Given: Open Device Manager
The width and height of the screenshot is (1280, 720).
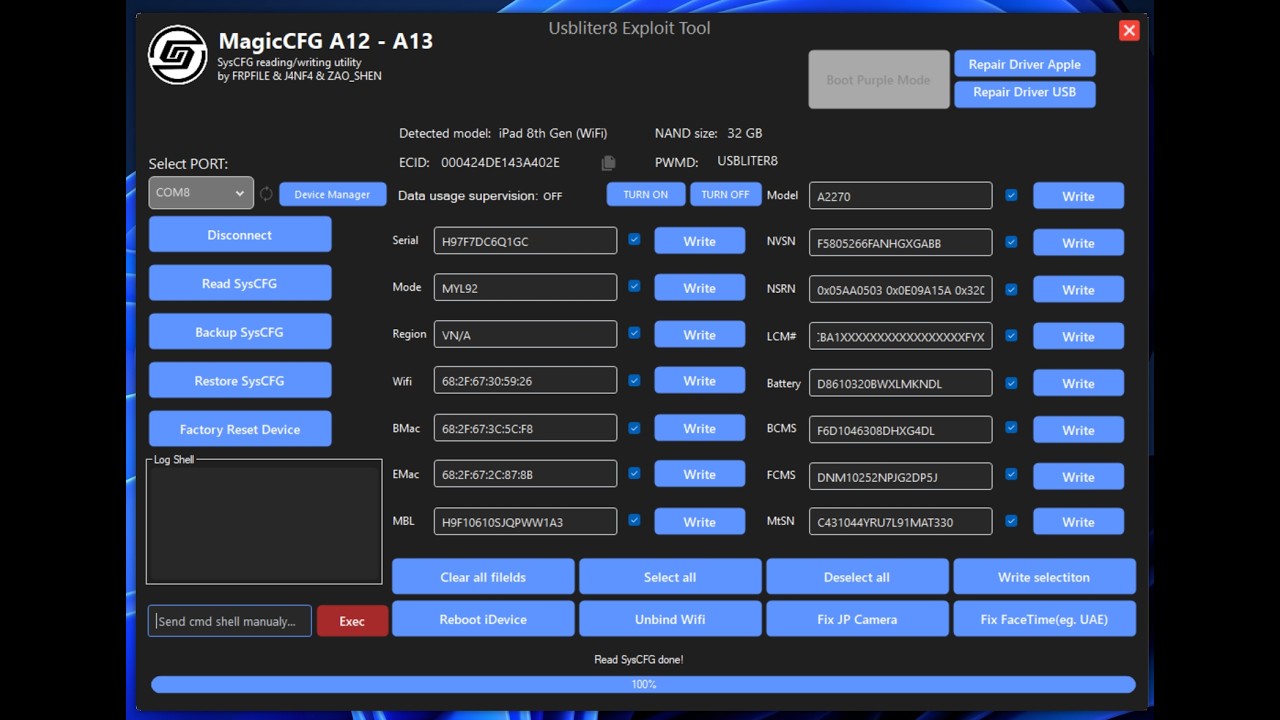Looking at the screenshot, I should coord(333,194).
